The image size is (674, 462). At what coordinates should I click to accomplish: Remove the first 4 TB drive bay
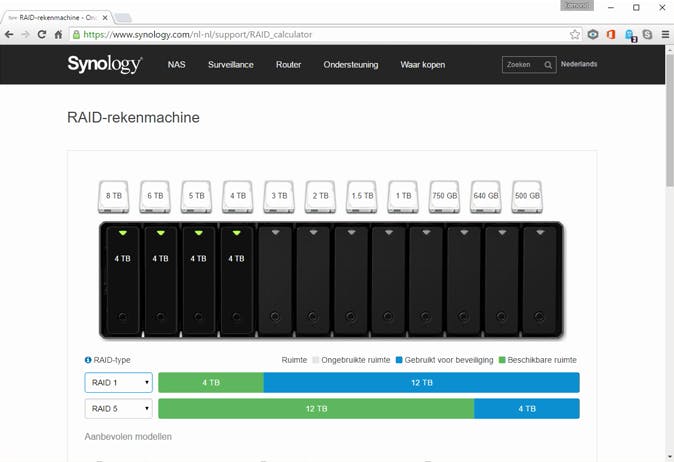123,281
